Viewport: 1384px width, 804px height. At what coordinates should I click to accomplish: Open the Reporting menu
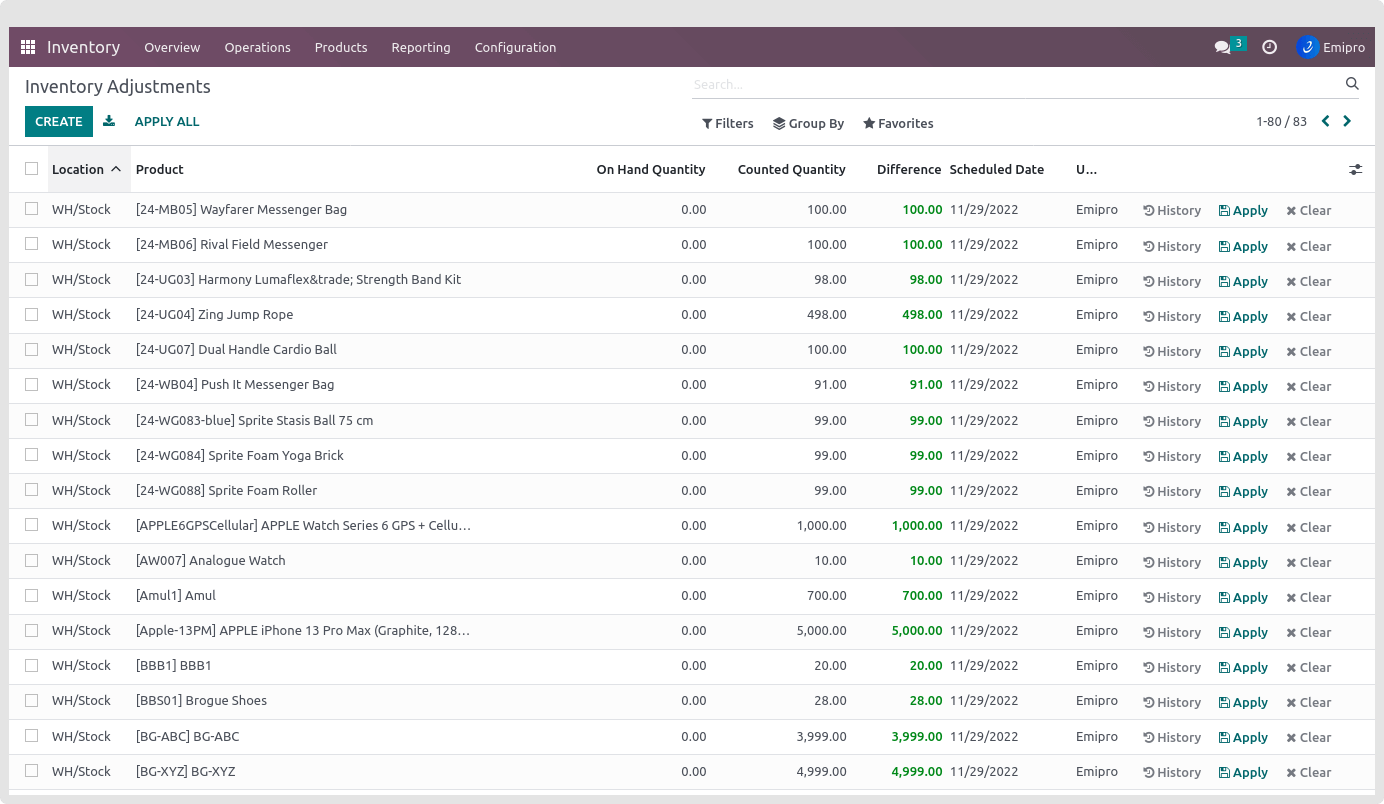click(420, 47)
